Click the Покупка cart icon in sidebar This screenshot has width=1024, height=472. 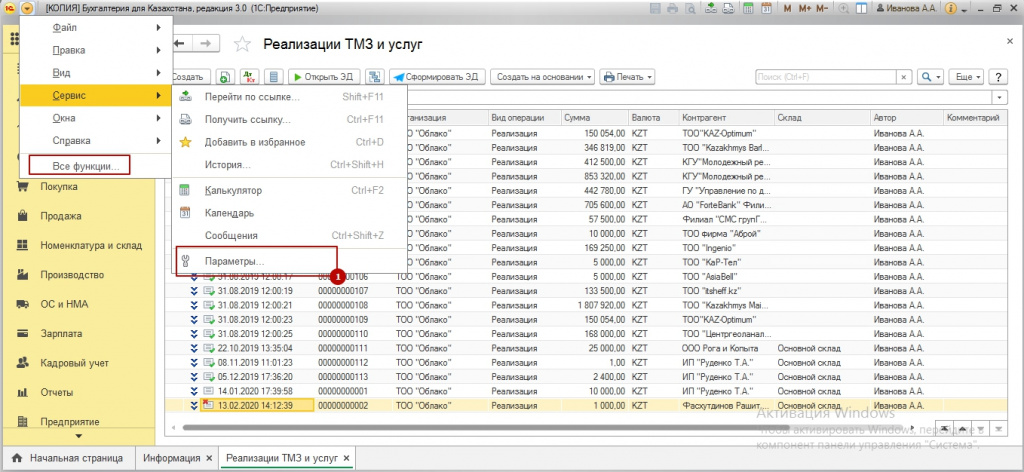pos(23,187)
